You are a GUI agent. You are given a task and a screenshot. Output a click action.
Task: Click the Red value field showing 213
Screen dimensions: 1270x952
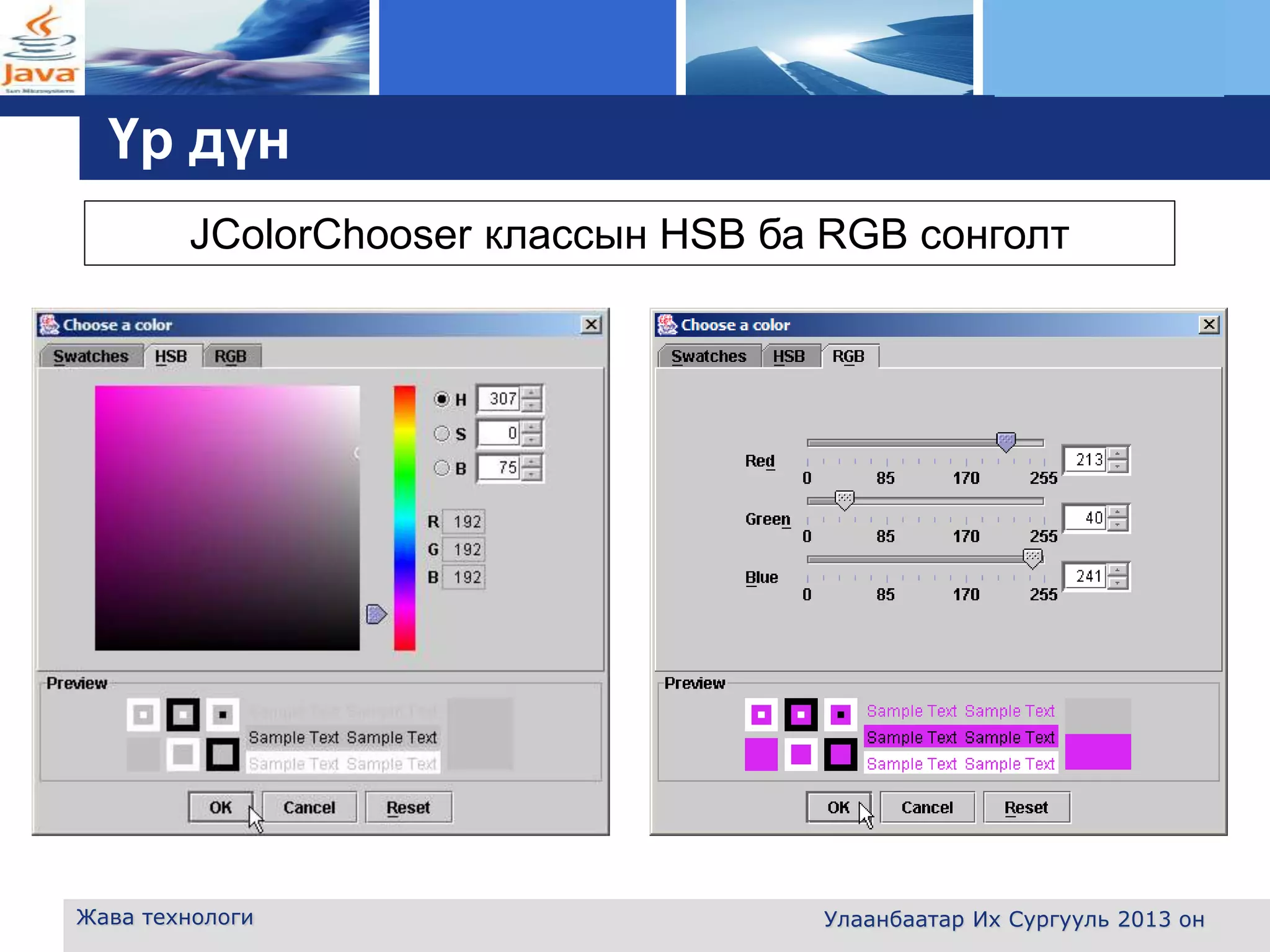click(x=1085, y=460)
